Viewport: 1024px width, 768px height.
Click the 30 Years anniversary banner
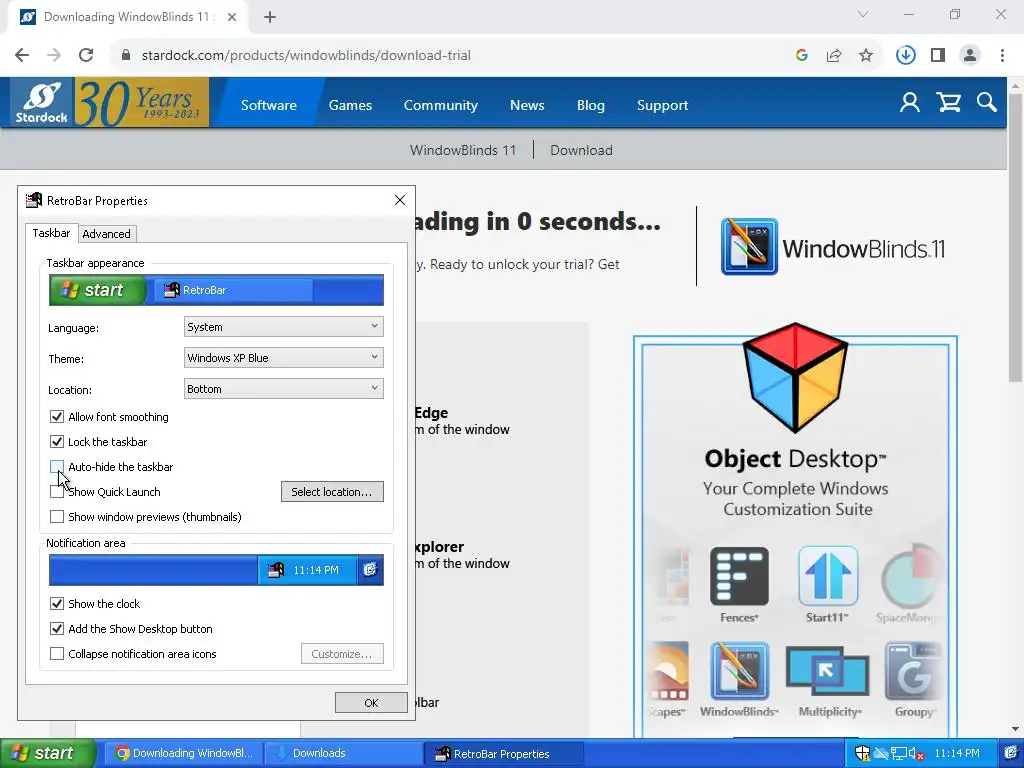(142, 103)
